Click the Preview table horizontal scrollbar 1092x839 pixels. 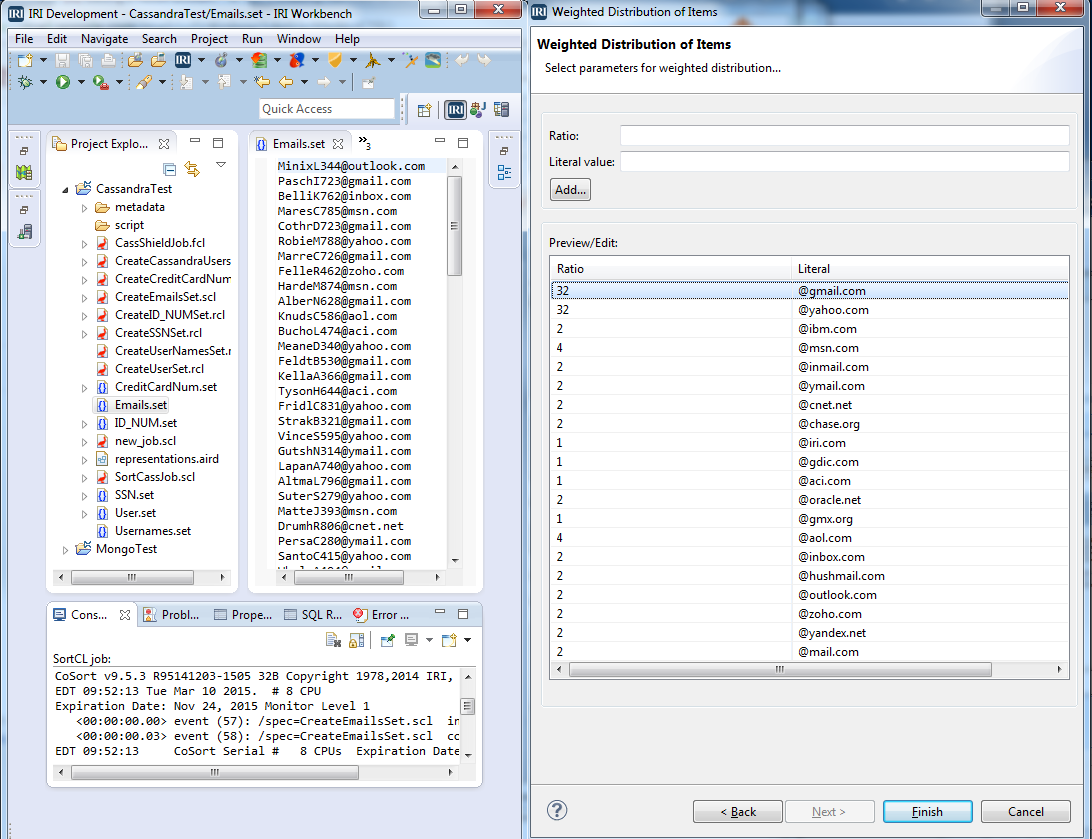click(780, 669)
